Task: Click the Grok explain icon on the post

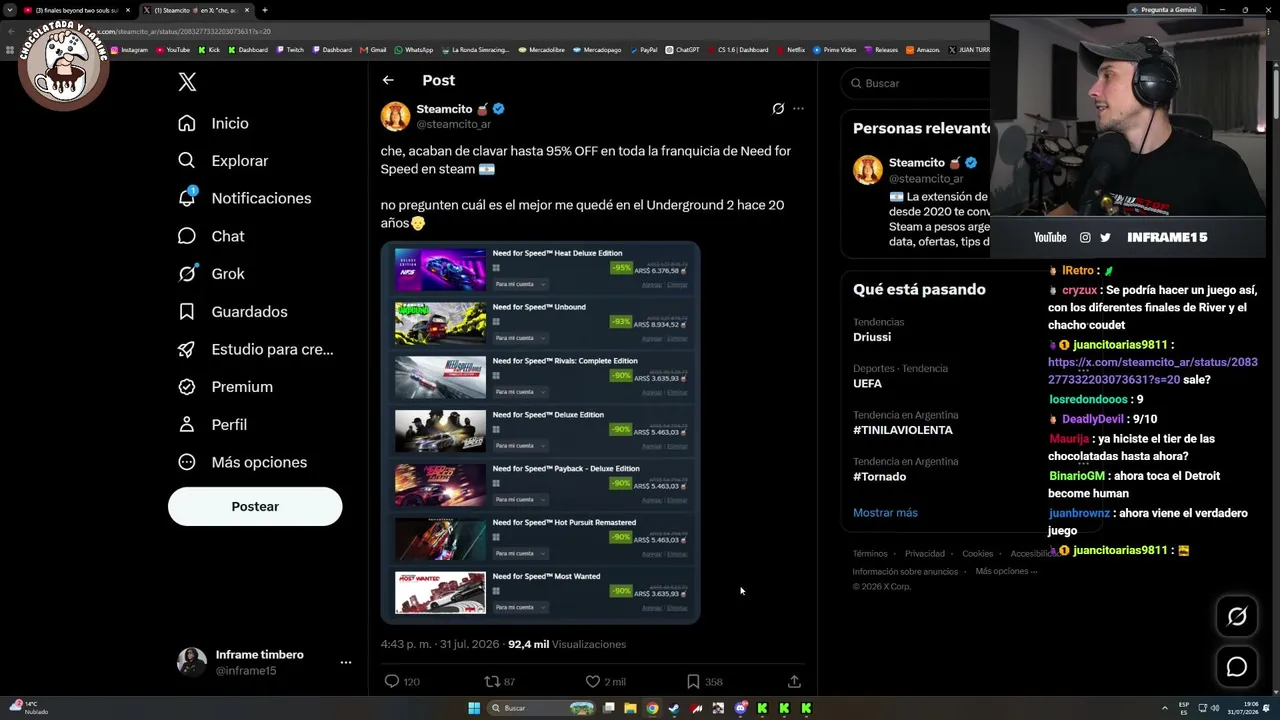Action: [778, 108]
